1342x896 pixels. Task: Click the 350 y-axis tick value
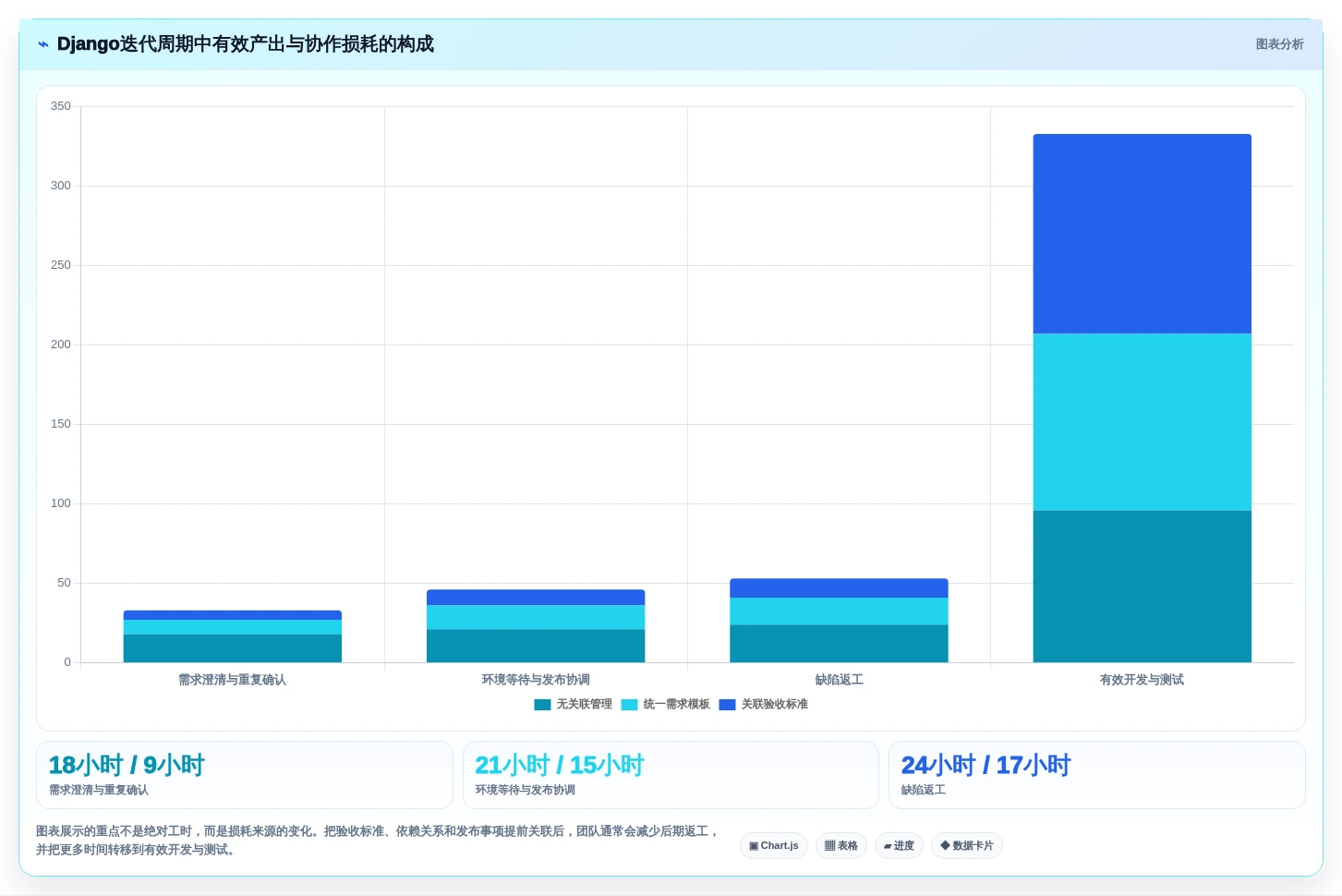click(61, 106)
